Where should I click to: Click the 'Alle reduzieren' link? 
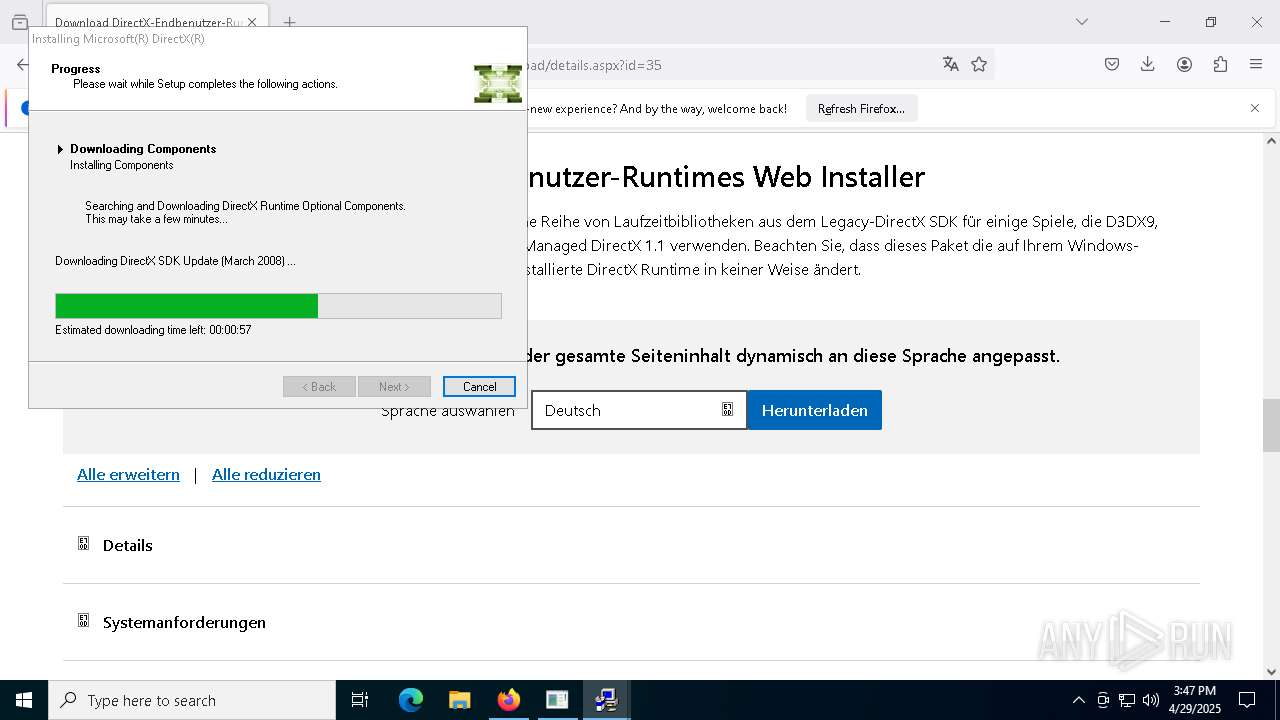point(266,474)
